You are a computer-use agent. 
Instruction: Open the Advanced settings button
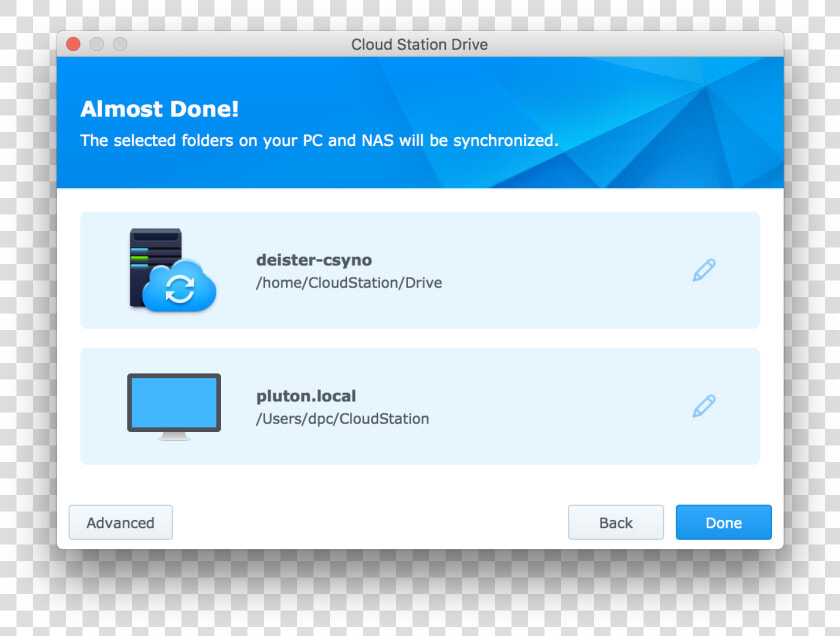121,522
